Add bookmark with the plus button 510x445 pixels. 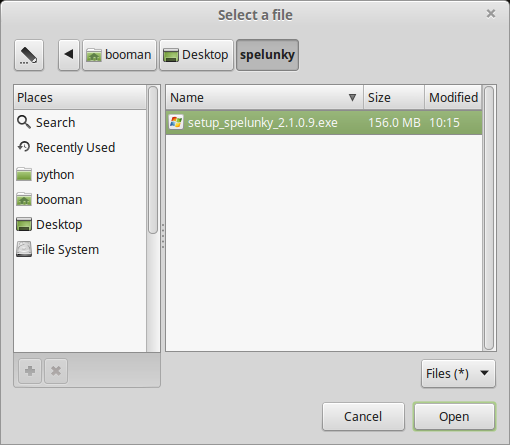pyautogui.click(x=30, y=371)
